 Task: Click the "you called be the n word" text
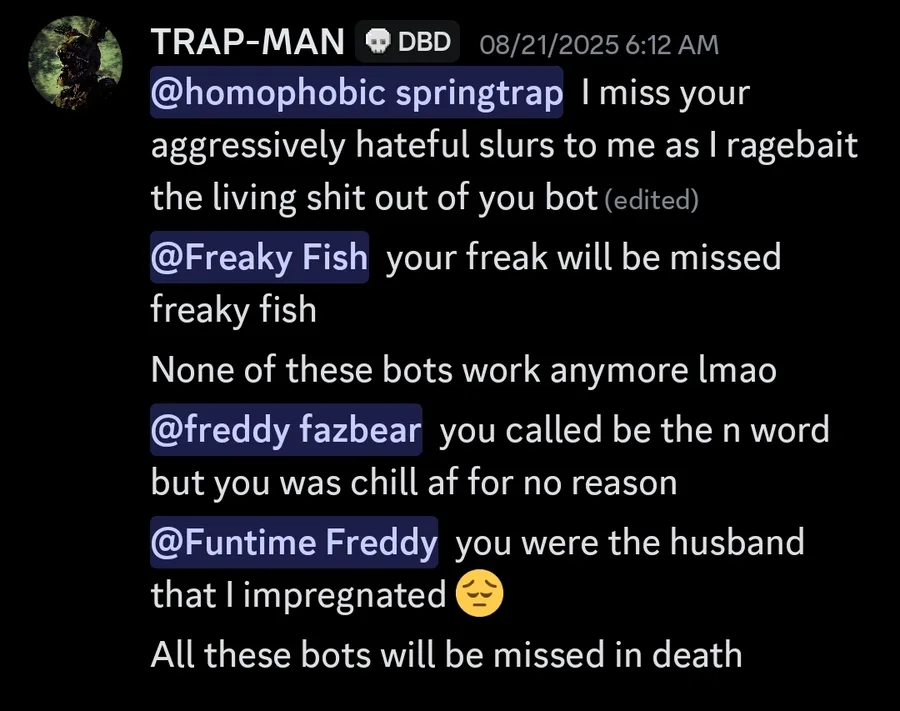pos(634,430)
